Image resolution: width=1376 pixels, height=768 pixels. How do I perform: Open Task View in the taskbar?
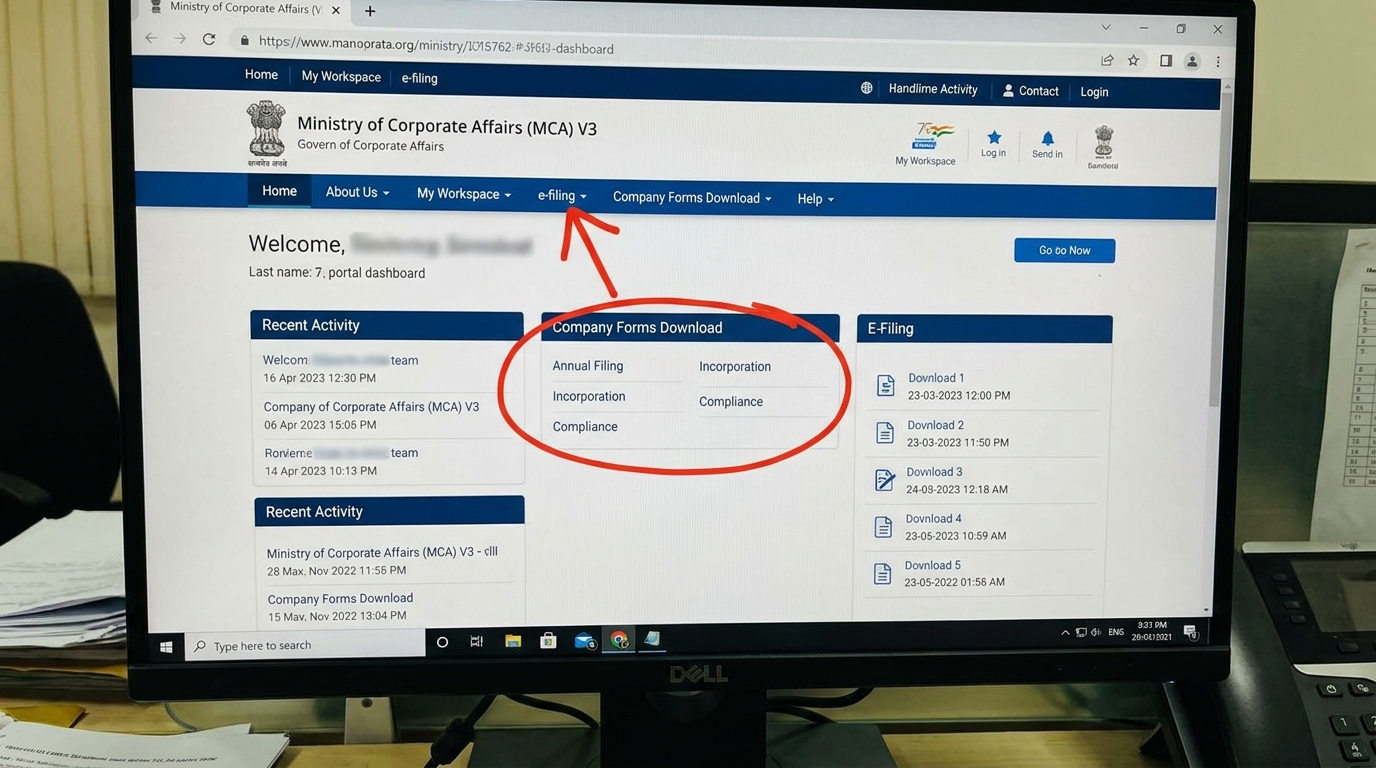pos(476,642)
